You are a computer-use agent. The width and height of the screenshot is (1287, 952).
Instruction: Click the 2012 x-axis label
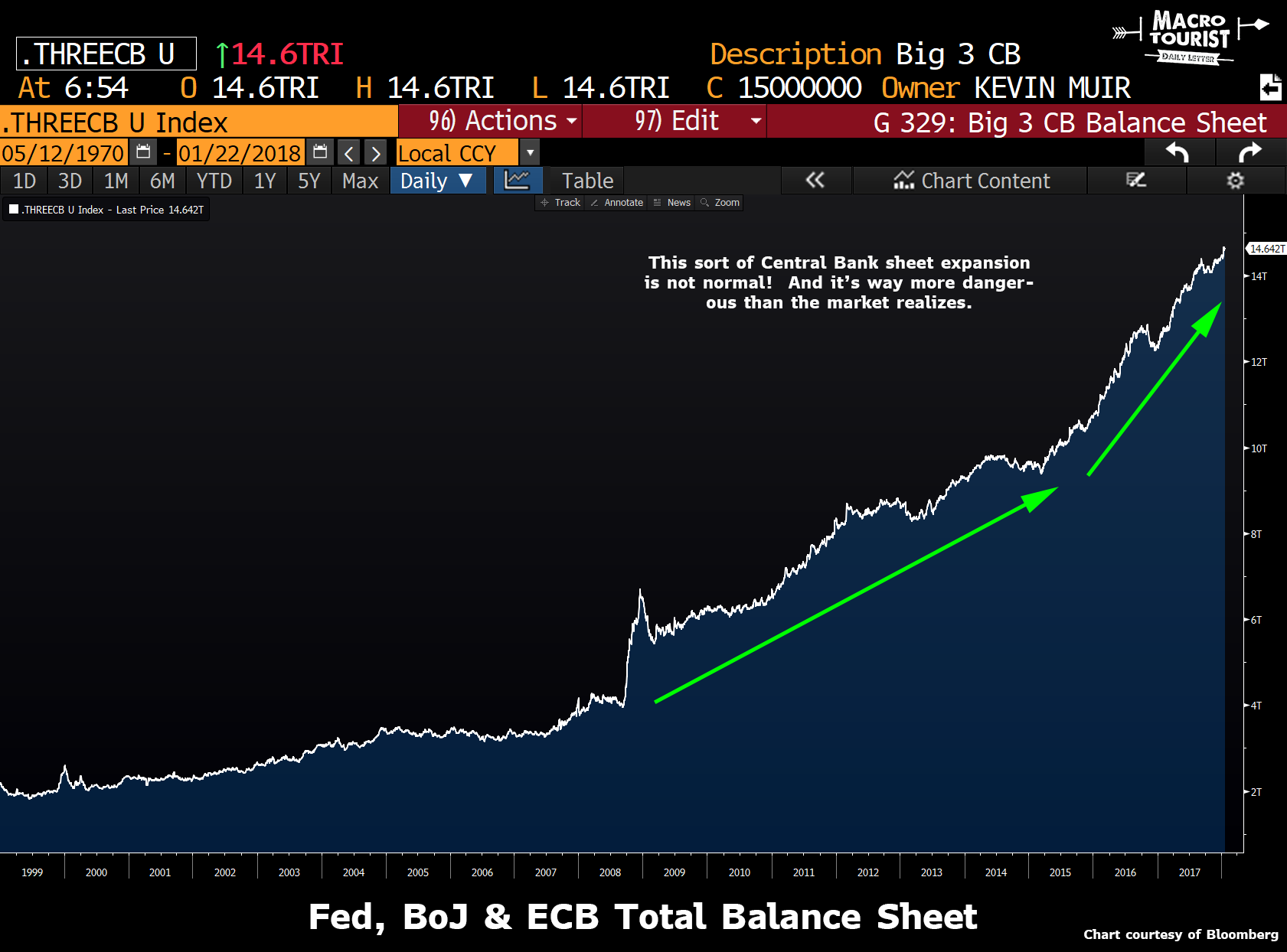[868, 872]
